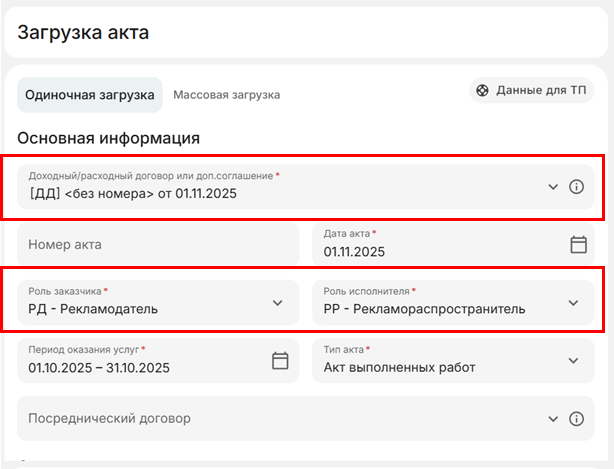Open the calendar icon in Период оказания услуг
Viewport: 614px width, 469px height.
280,360
